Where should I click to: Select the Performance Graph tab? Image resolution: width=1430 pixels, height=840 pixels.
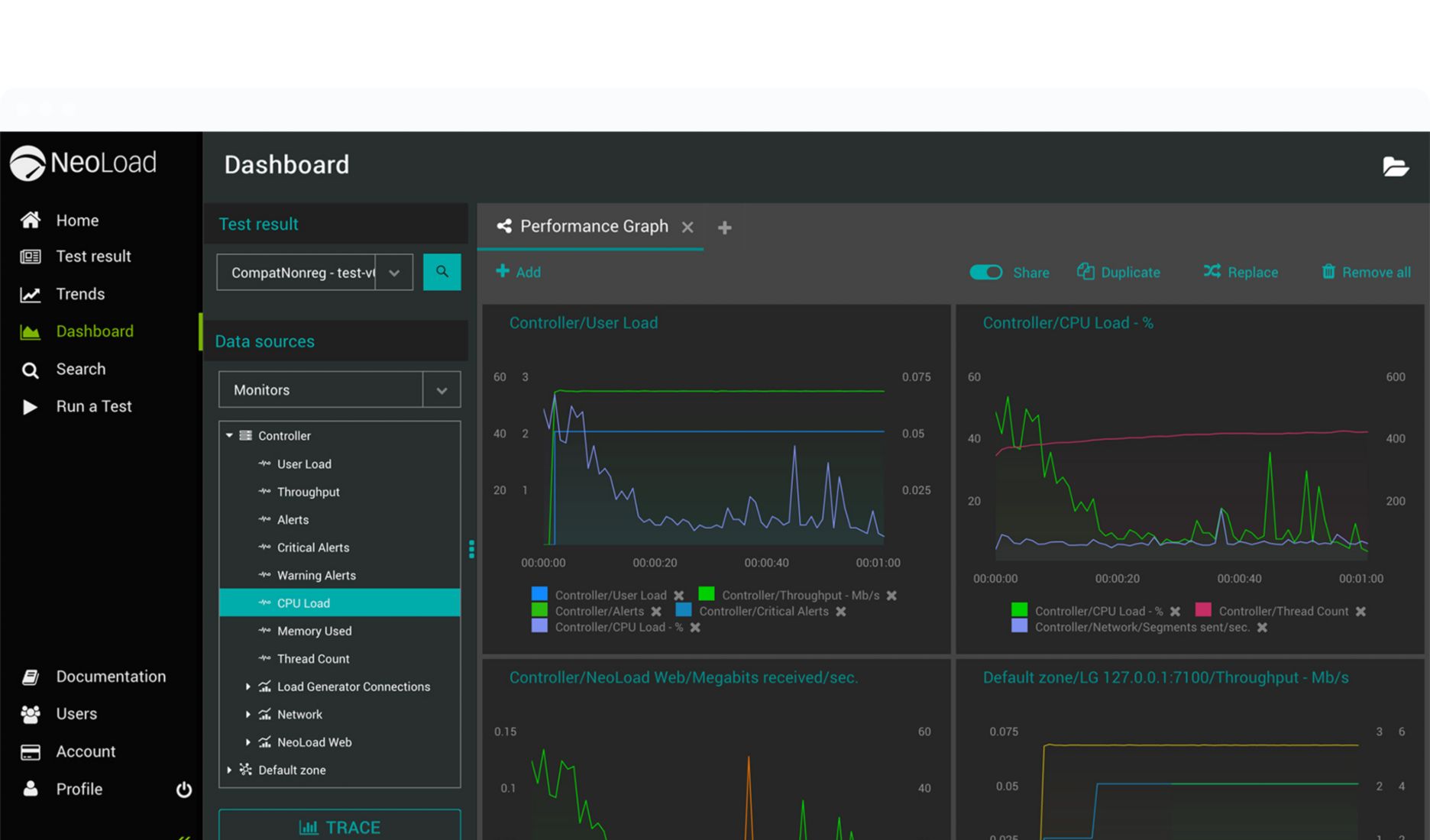click(x=593, y=227)
